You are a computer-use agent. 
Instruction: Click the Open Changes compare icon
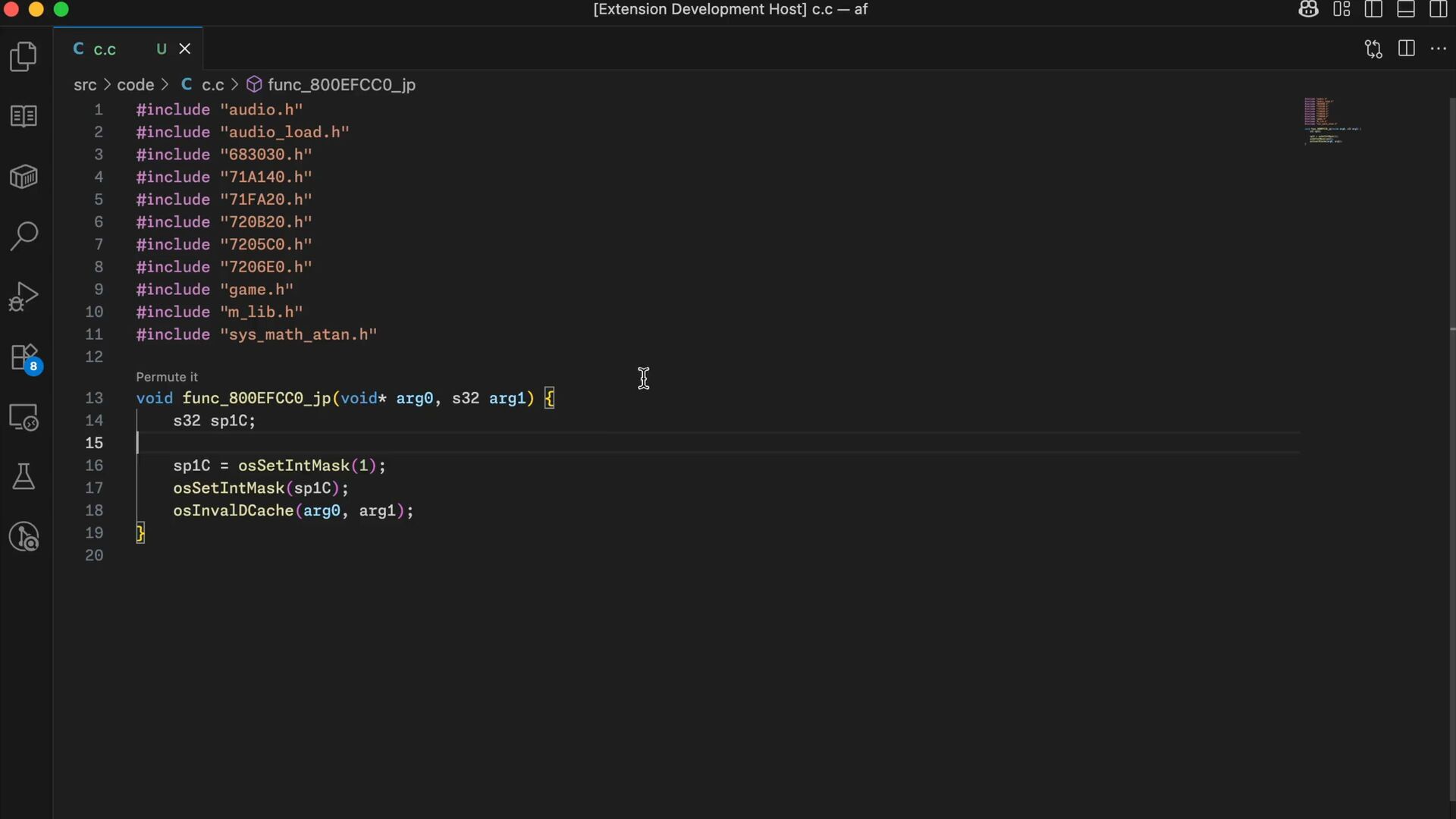coord(1373,49)
